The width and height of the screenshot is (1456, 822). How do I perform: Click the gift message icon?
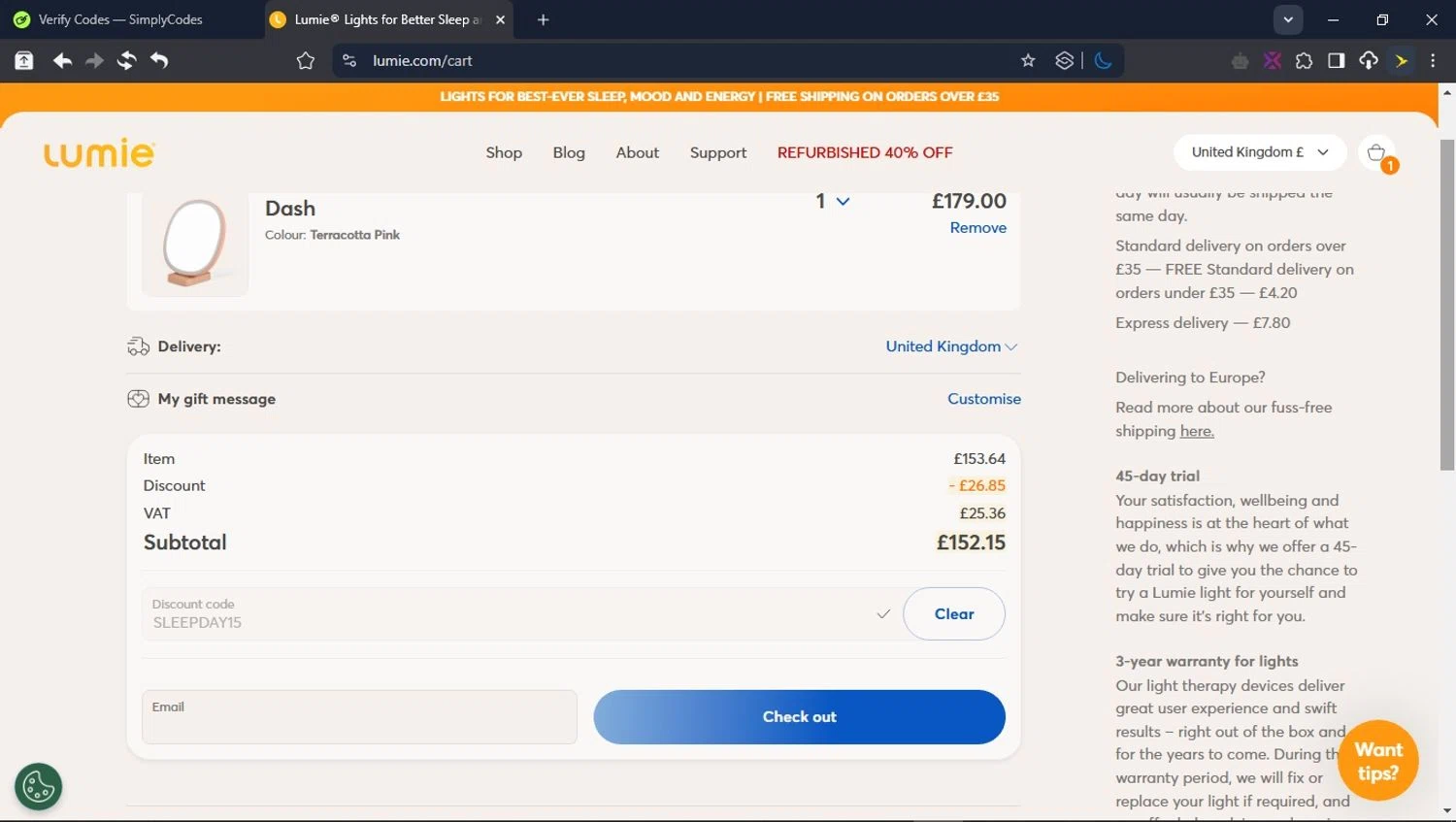(138, 399)
